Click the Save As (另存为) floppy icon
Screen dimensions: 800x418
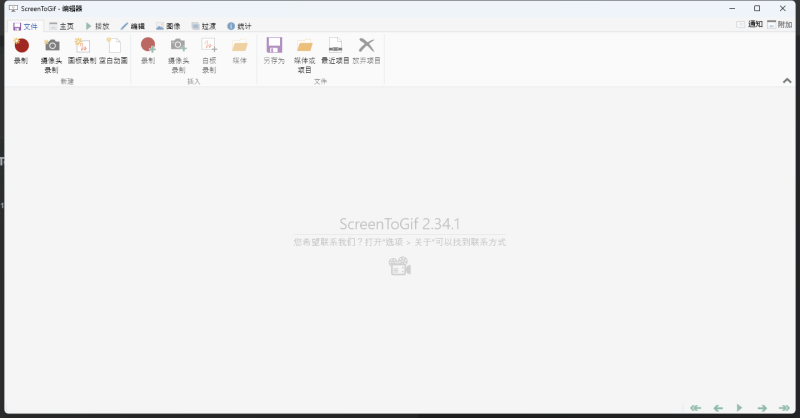pos(274,46)
